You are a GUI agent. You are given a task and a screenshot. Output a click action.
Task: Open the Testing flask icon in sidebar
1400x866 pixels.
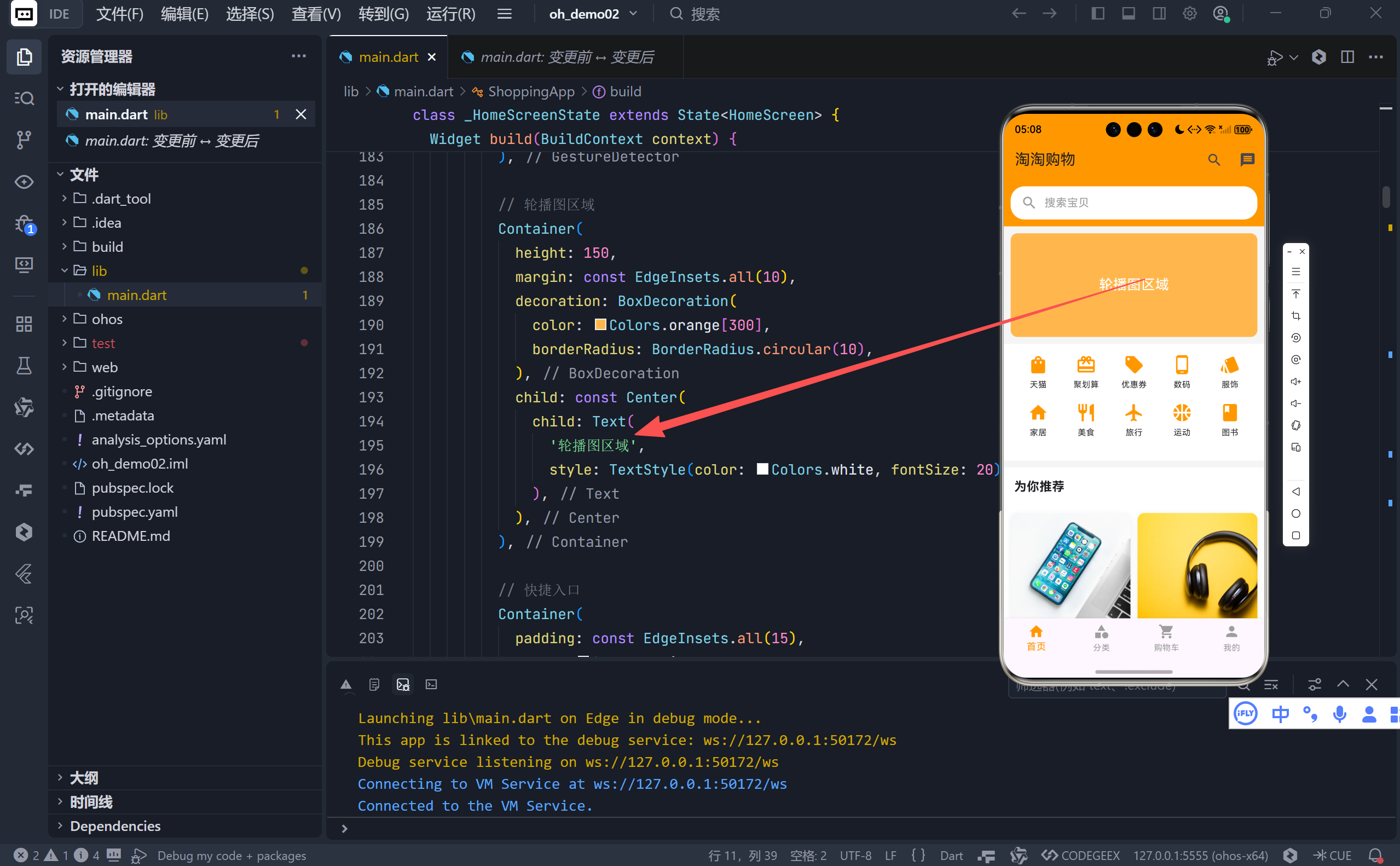click(x=24, y=366)
